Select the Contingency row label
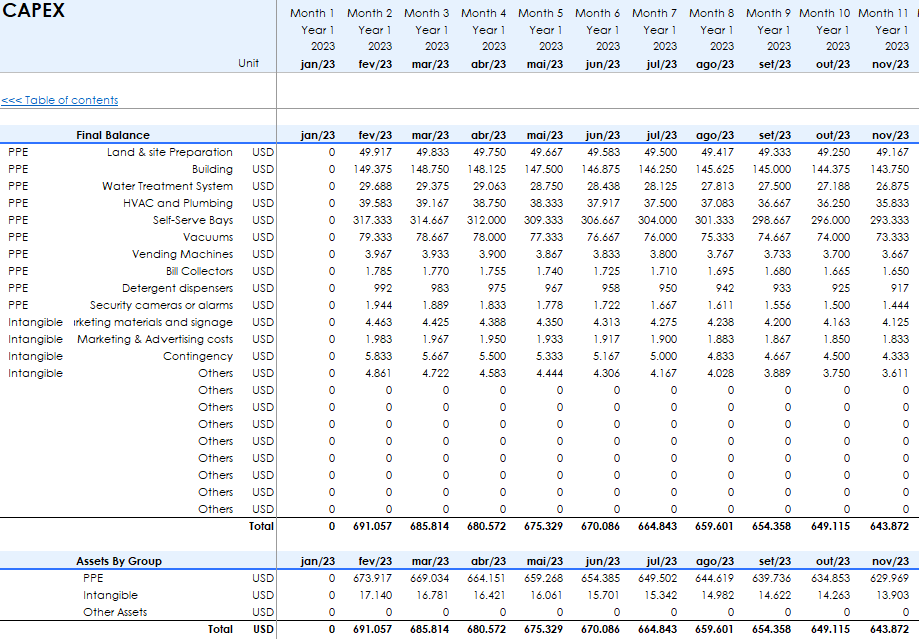This screenshot has width=919, height=639. [198, 356]
